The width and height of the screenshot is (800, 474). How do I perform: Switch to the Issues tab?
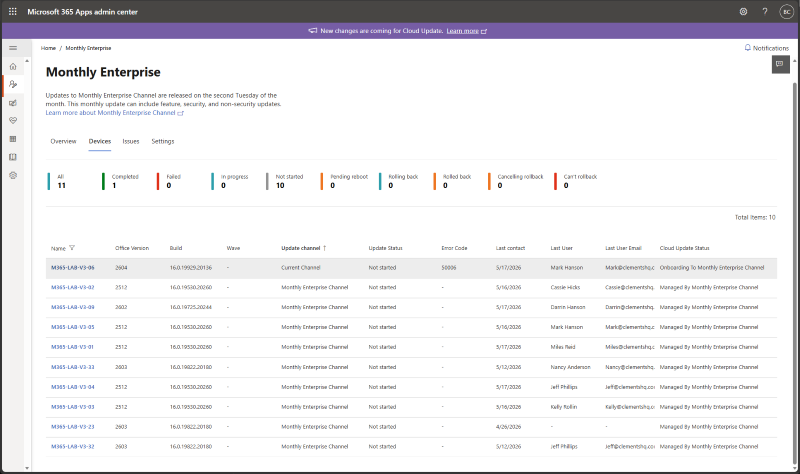pos(131,141)
